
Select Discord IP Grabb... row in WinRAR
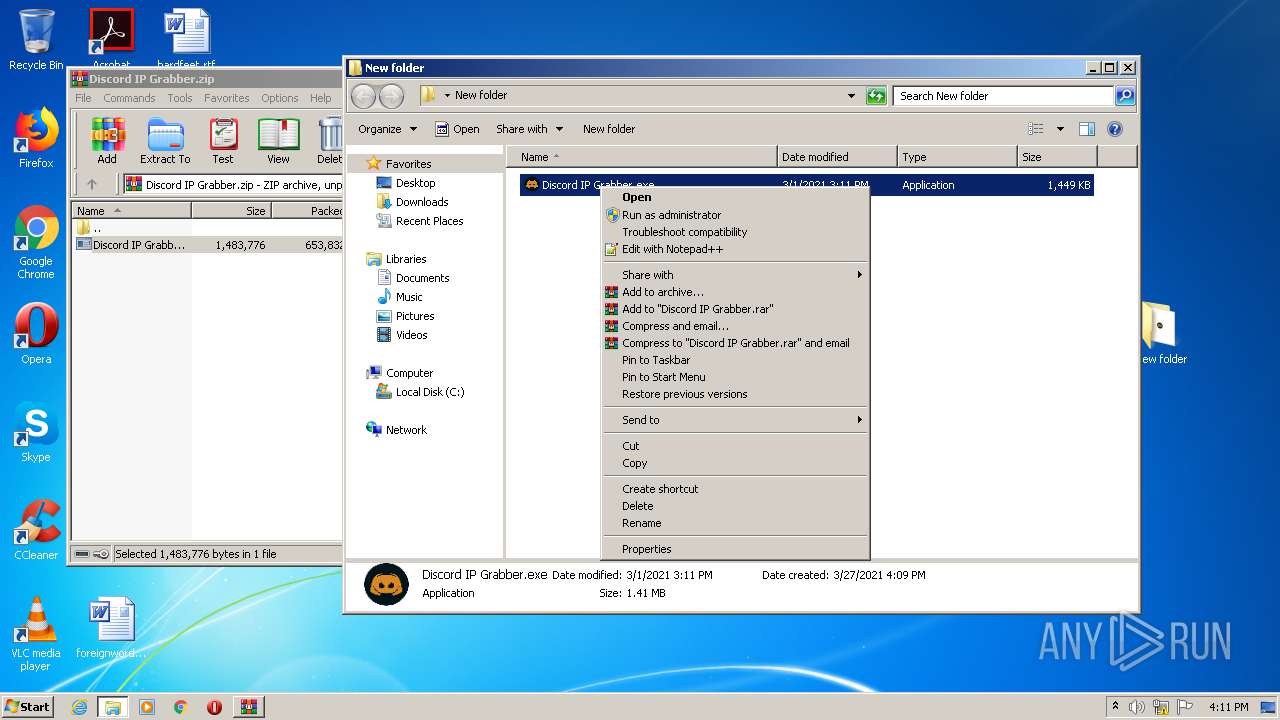pyautogui.click(x=208, y=244)
